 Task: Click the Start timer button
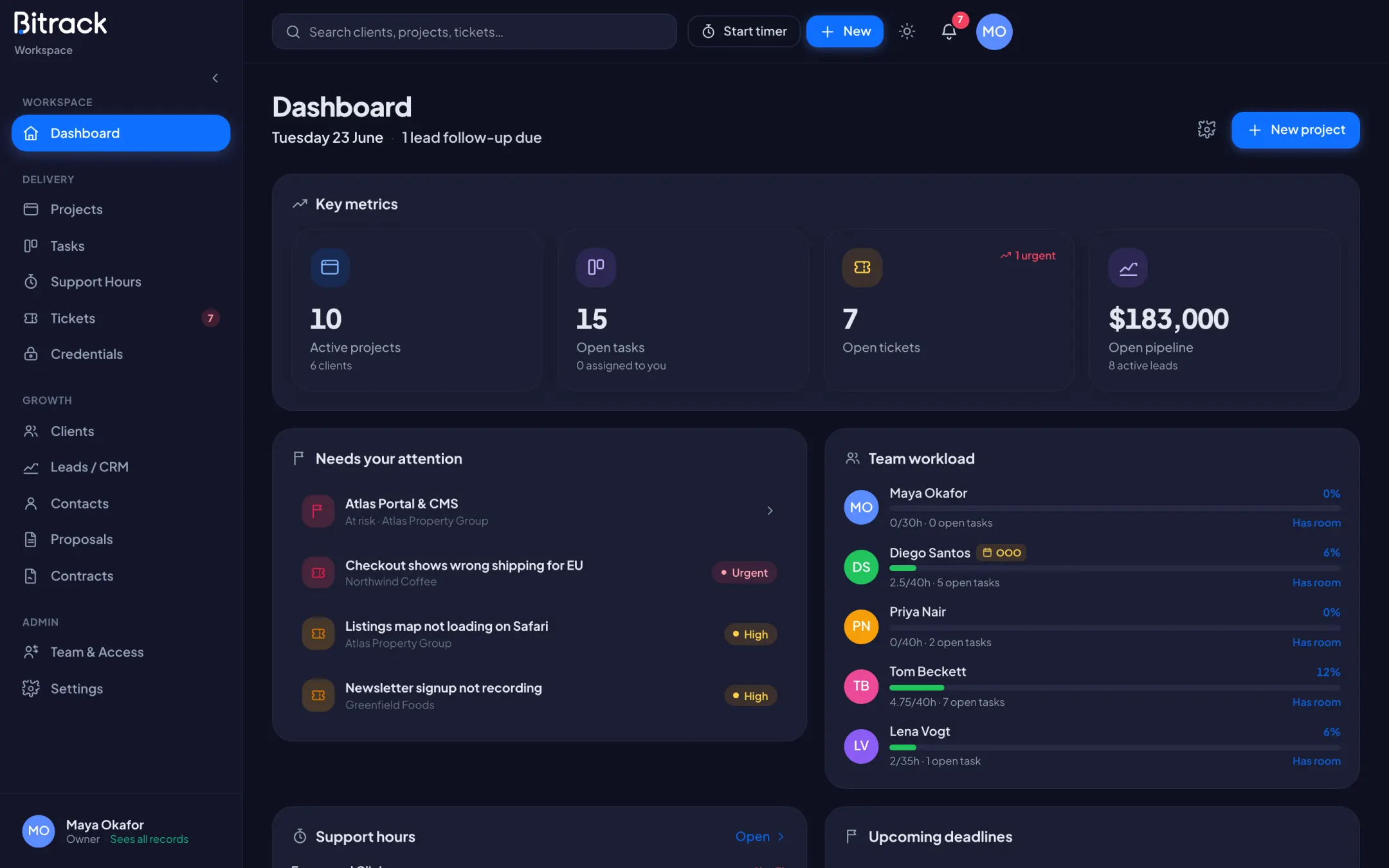pos(744,32)
